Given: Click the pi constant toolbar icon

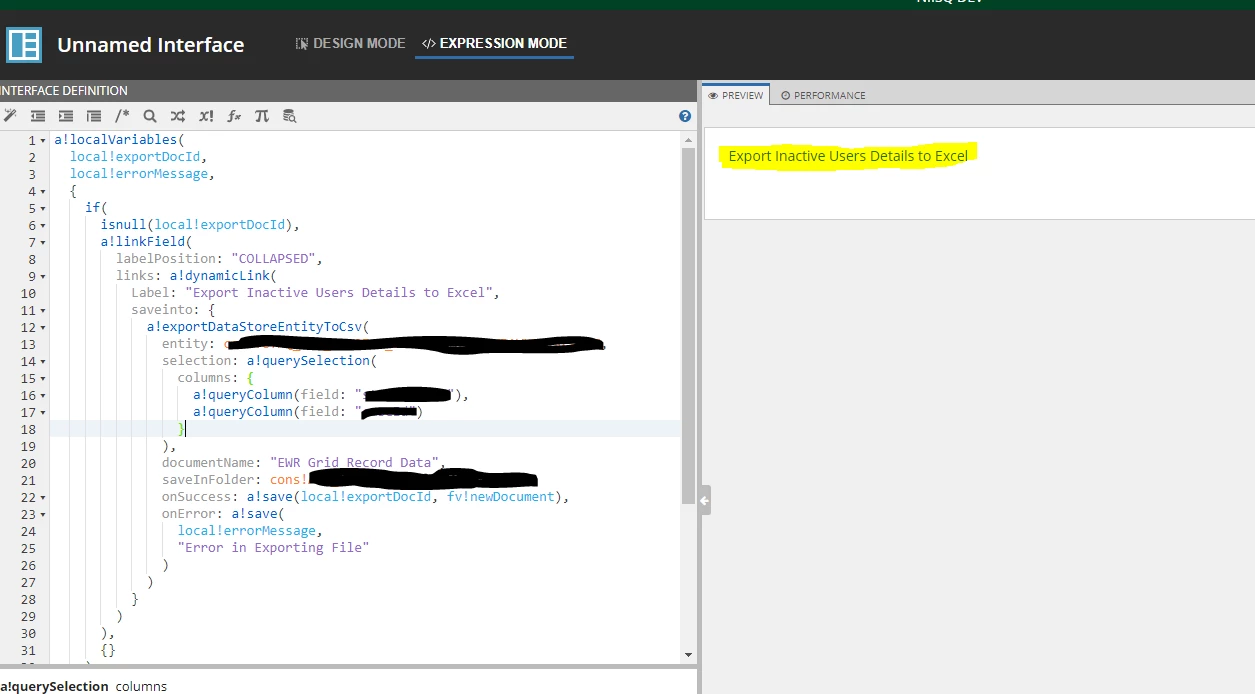Looking at the screenshot, I should 262,116.
